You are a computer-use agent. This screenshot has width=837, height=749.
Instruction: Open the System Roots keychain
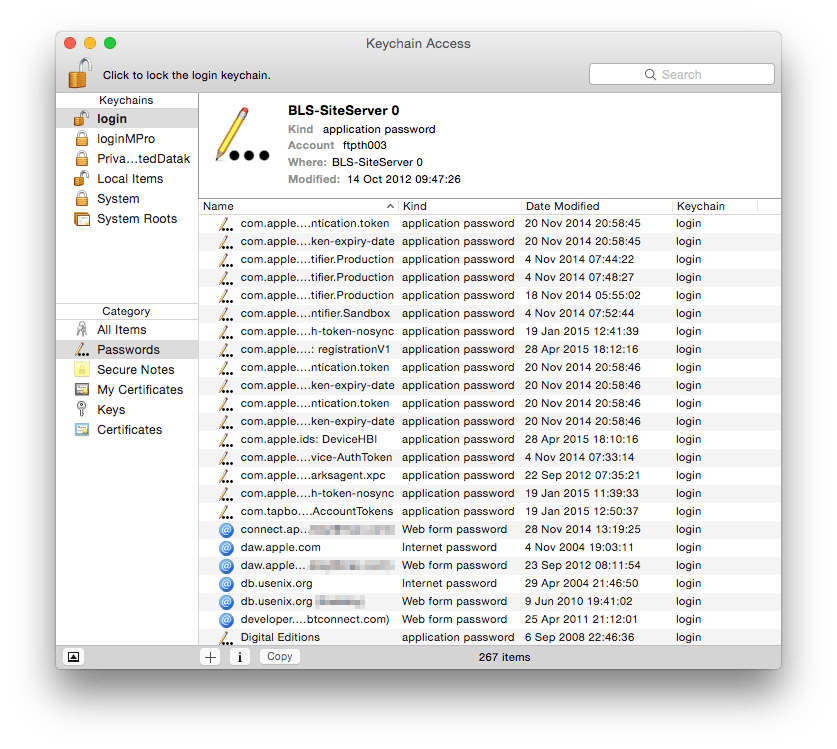tap(136, 219)
